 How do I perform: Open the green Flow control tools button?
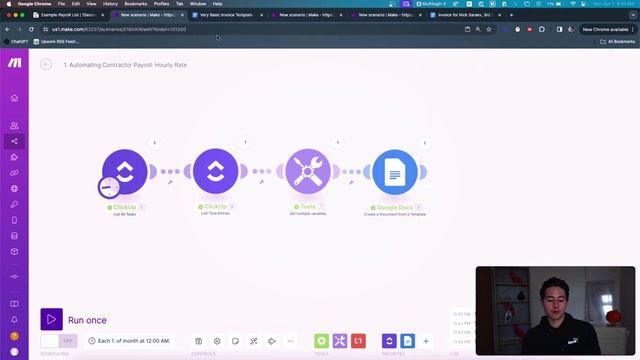coord(322,341)
